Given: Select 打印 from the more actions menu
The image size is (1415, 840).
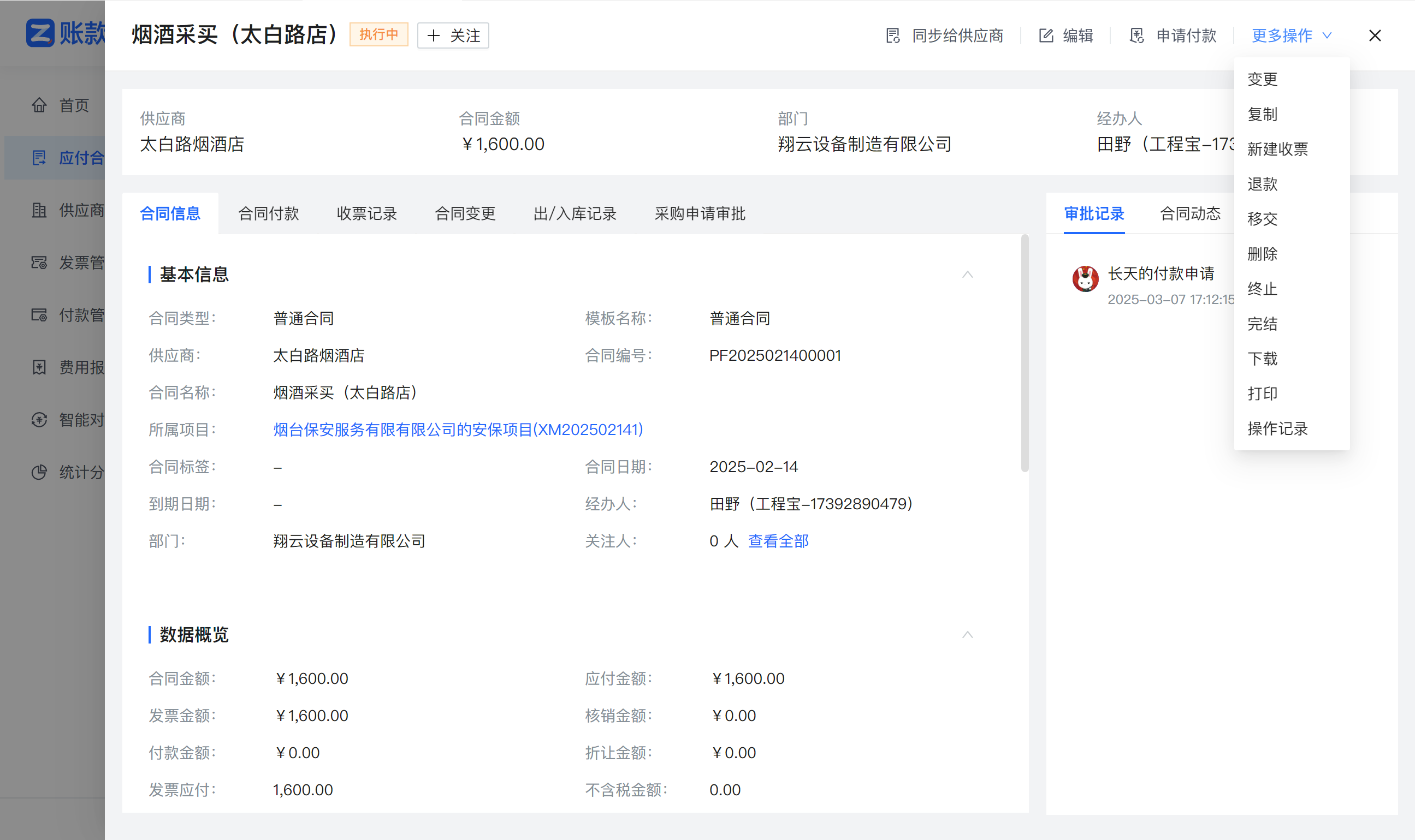Looking at the screenshot, I should (1262, 394).
